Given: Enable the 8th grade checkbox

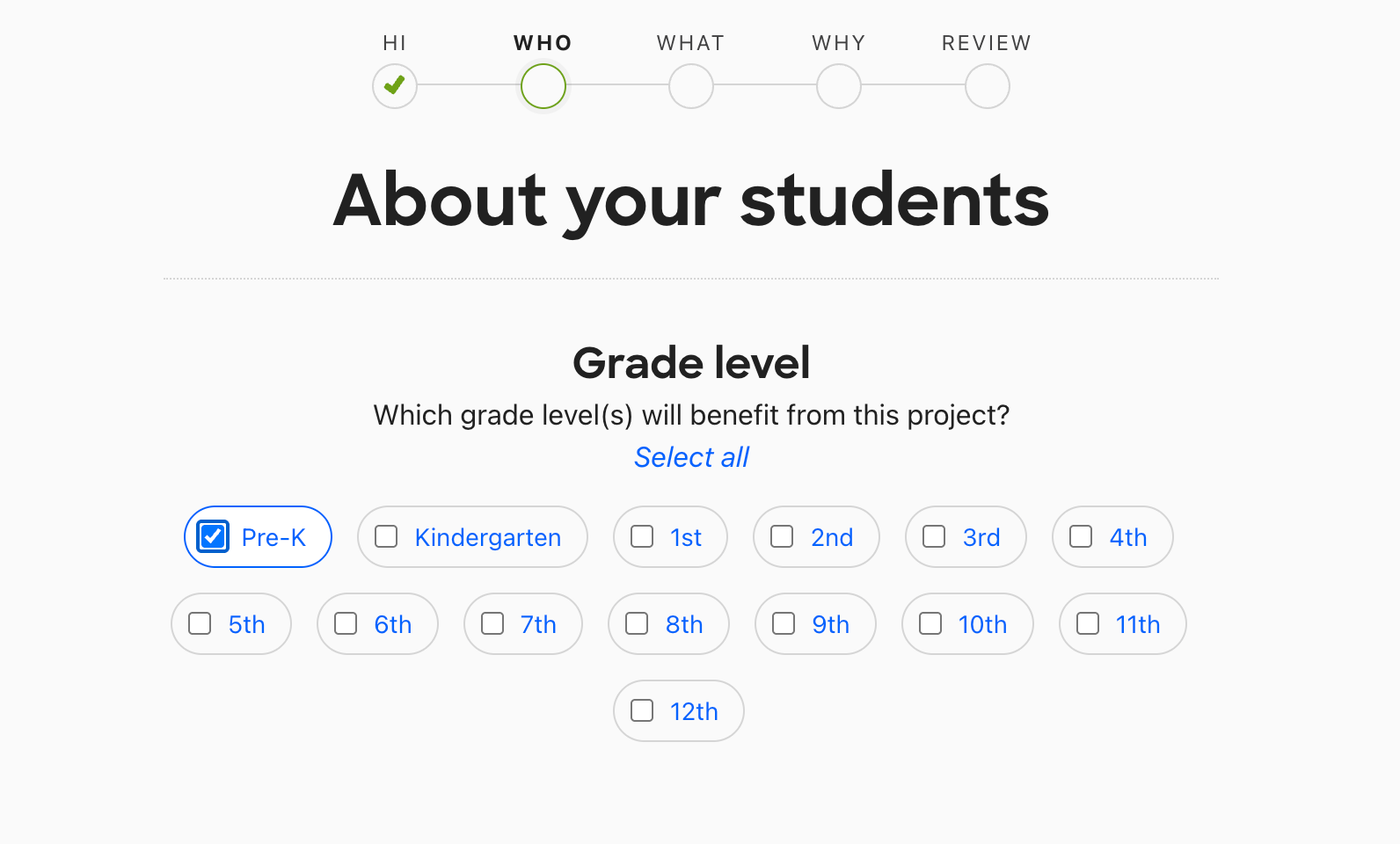Looking at the screenshot, I should click(637, 623).
